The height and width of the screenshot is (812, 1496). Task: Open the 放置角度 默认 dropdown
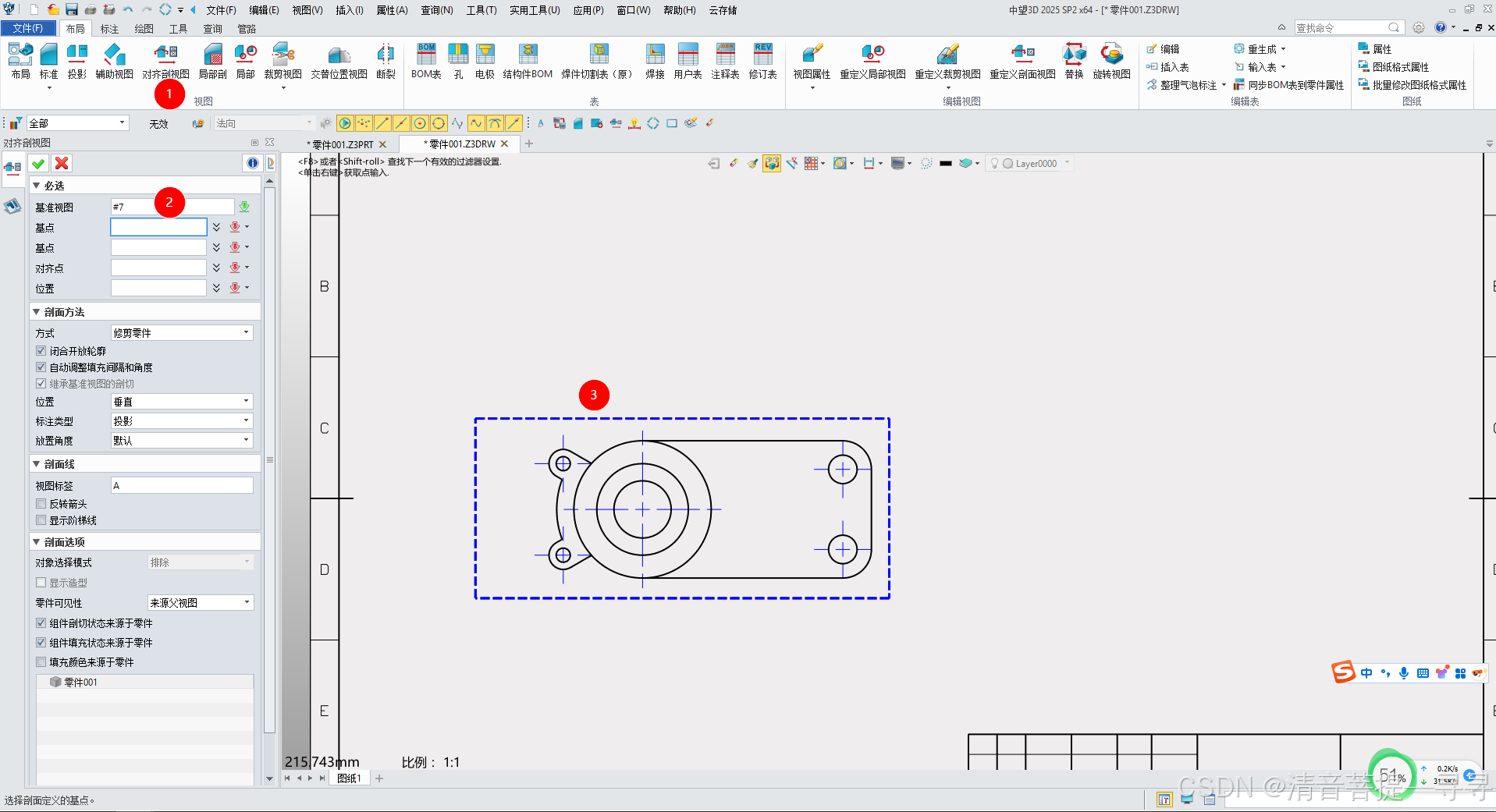coord(182,441)
